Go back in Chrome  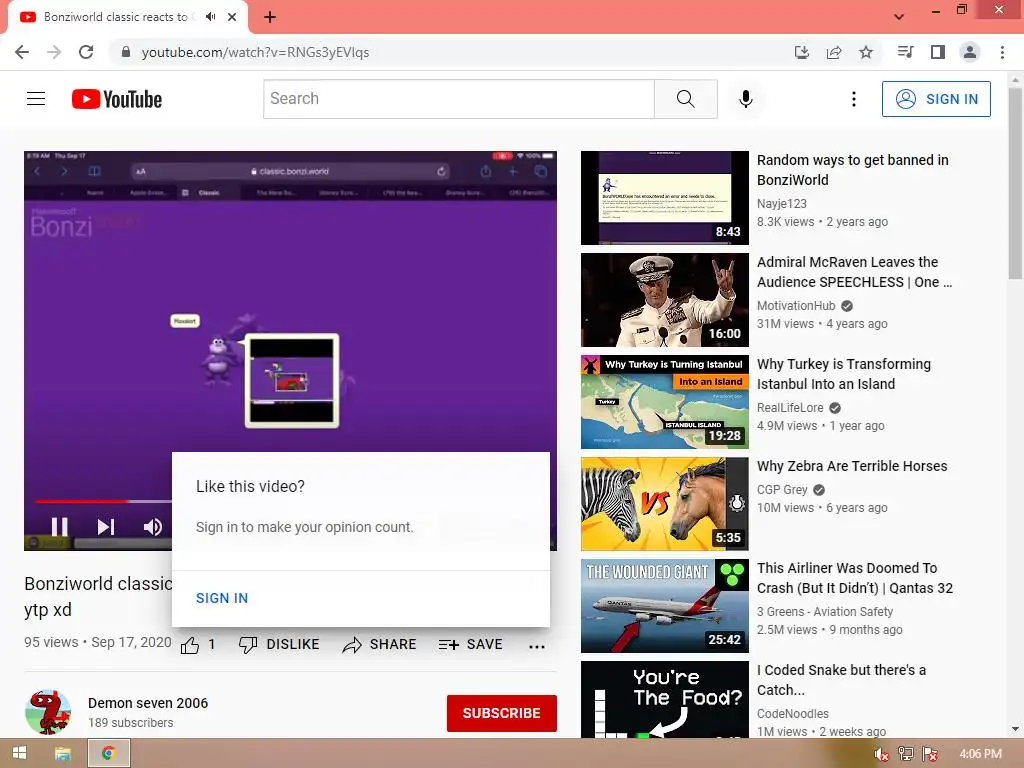(x=22, y=52)
